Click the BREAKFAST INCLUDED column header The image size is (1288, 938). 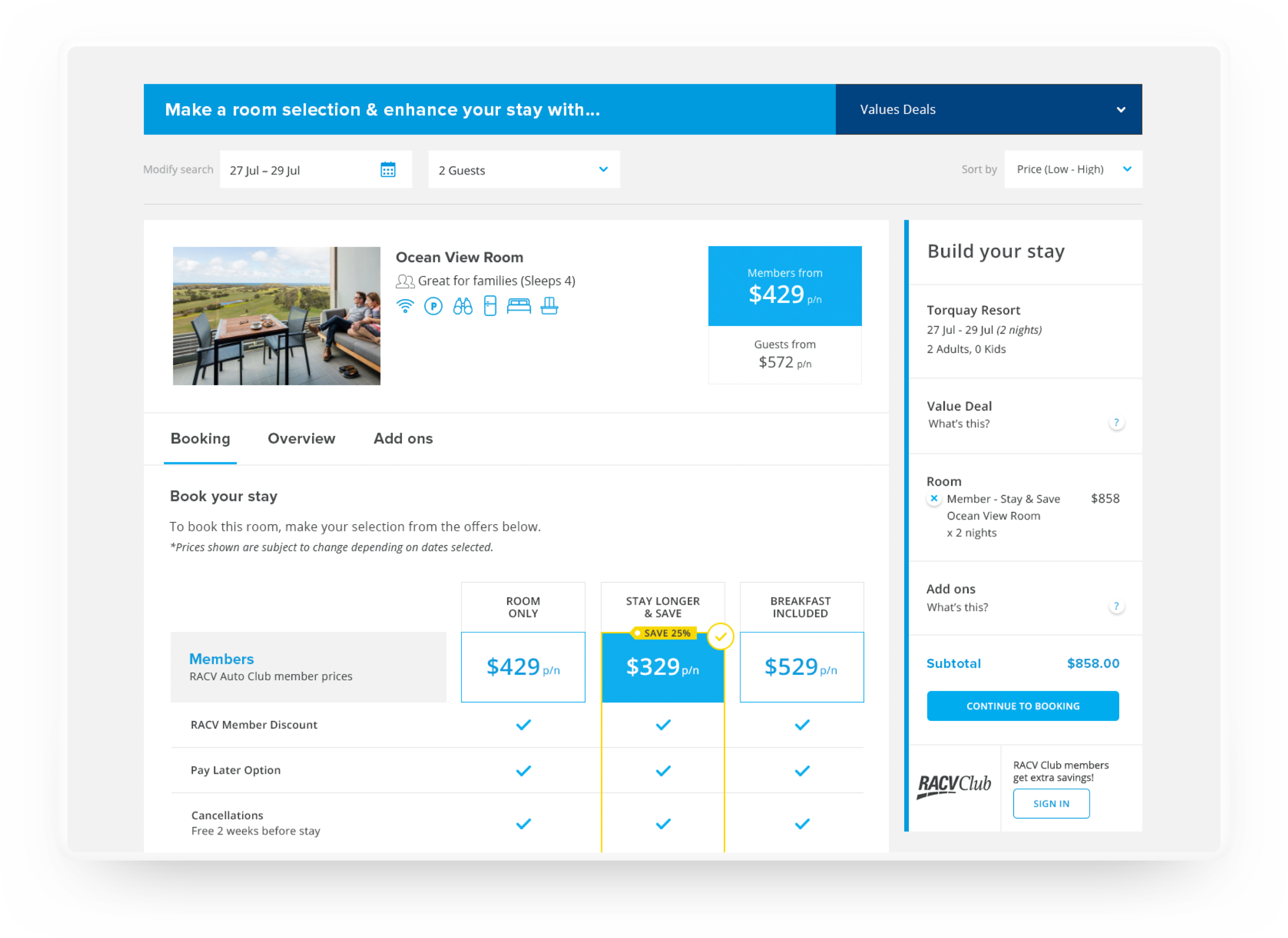point(801,607)
